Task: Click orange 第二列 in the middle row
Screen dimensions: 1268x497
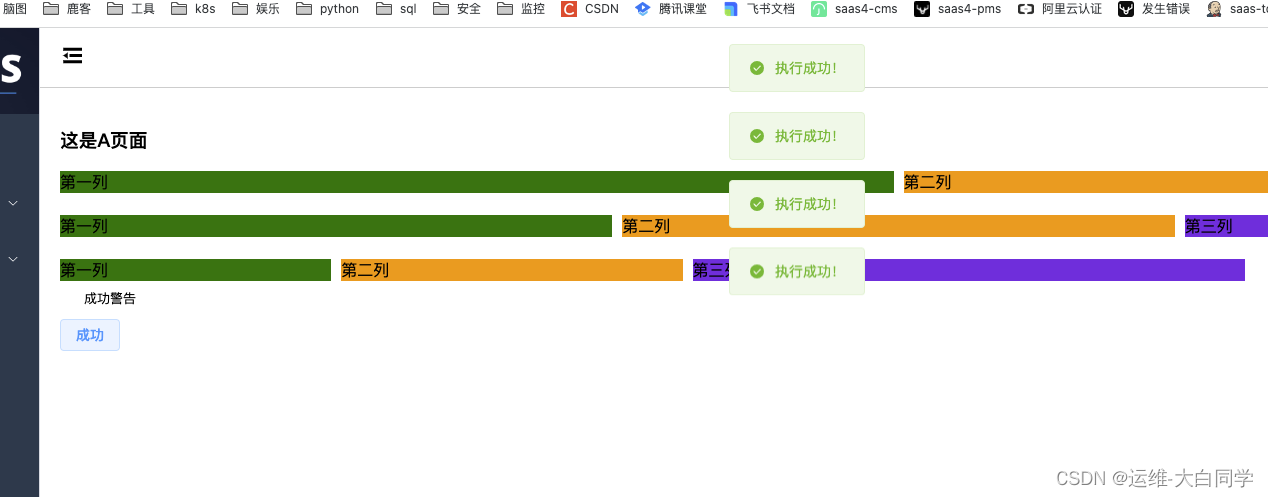Action: pos(898,226)
